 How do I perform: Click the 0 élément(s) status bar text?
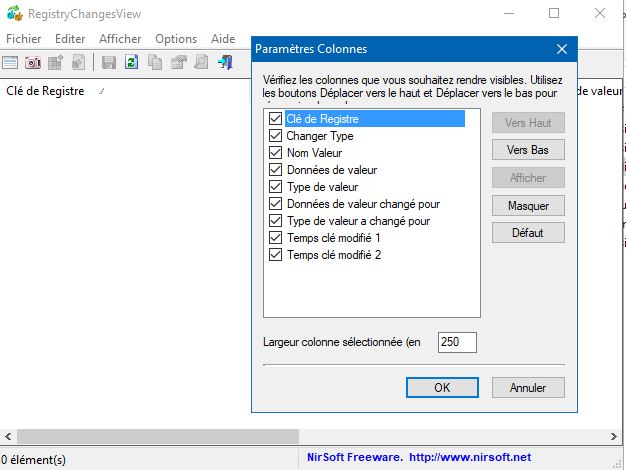[x=34, y=460]
